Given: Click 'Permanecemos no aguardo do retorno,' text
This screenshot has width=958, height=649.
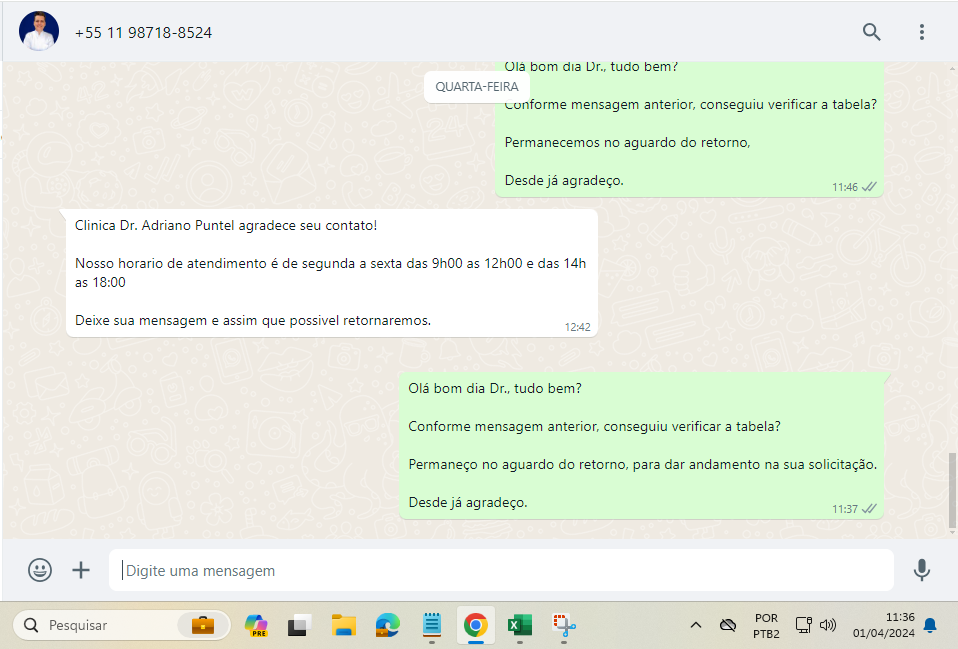Looking at the screenshot, I should [627, 142].
